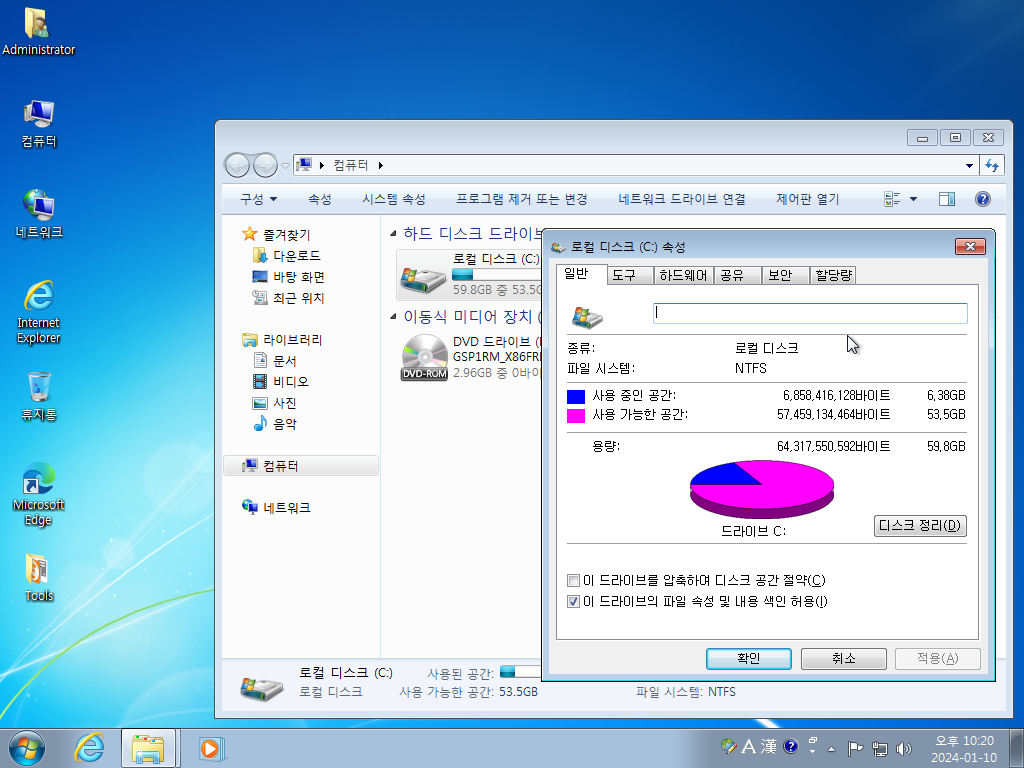The height and width of the screenshot is (768, 1024).
Task: Open the 컴퓨터 desktop icon
Action: pyautogui.click(x=39, y=123)
